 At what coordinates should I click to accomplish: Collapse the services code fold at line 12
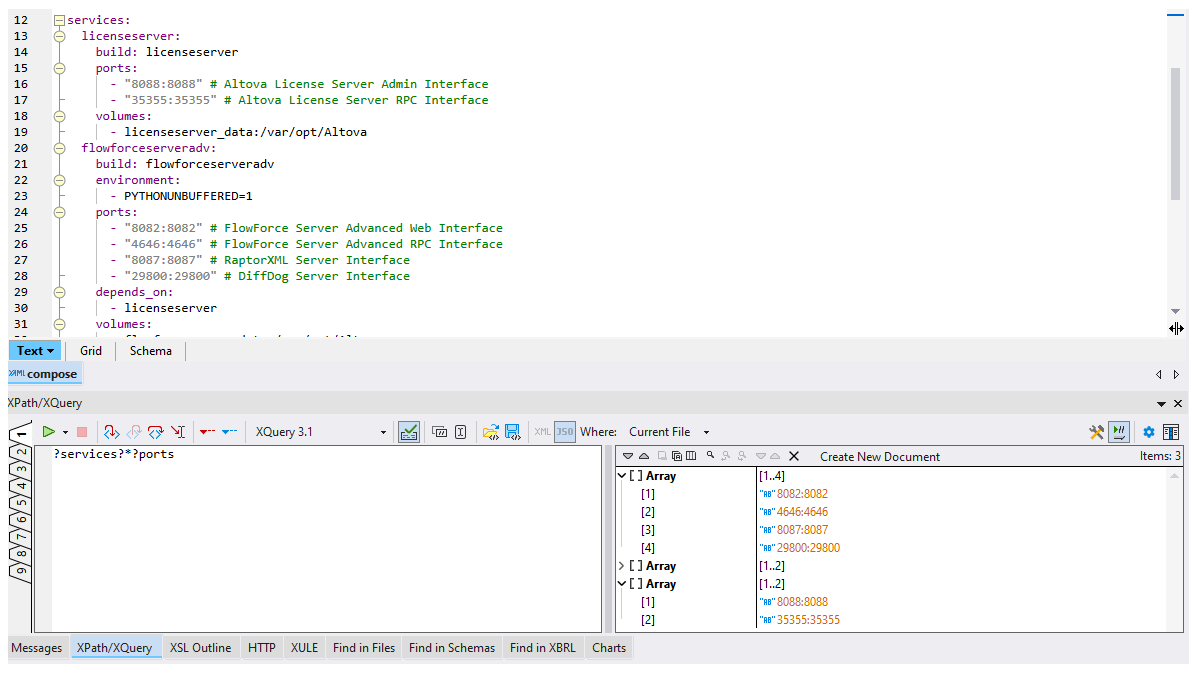click(x=59, y=19)
